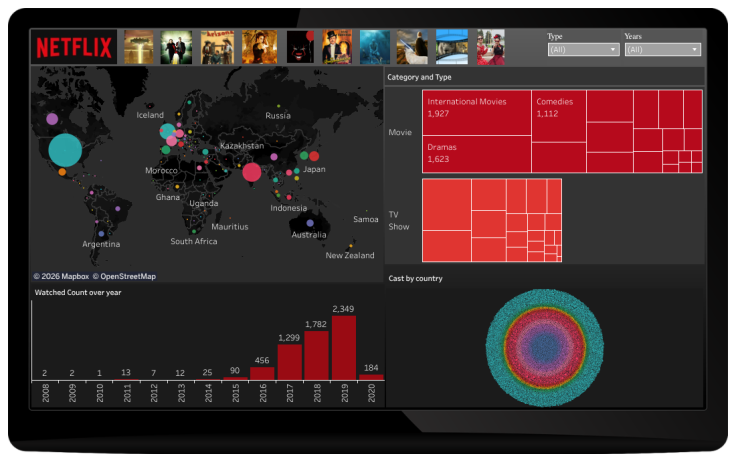Click the Dramas 1,623 treemap tile

(476, 154)
